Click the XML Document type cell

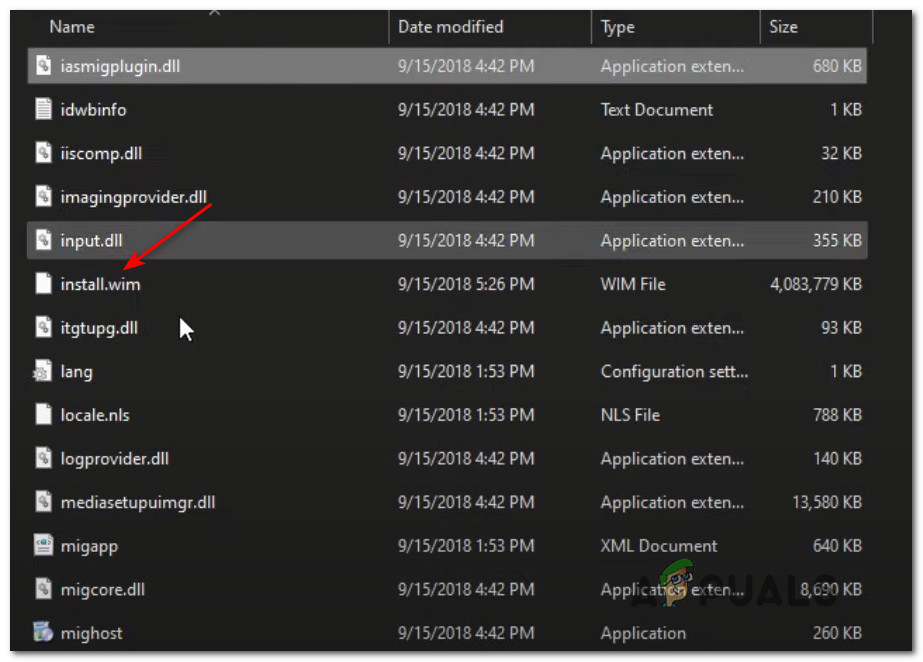[x=659, y=545]
